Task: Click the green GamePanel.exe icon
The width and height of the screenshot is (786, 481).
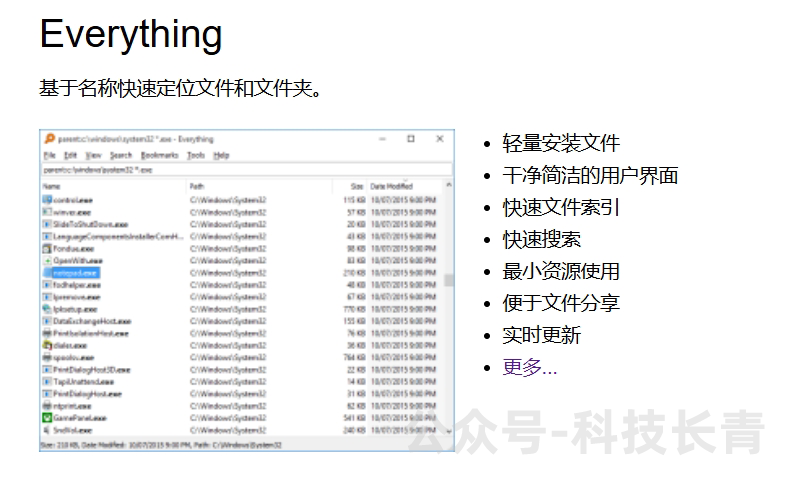Action: pos(47,418)
